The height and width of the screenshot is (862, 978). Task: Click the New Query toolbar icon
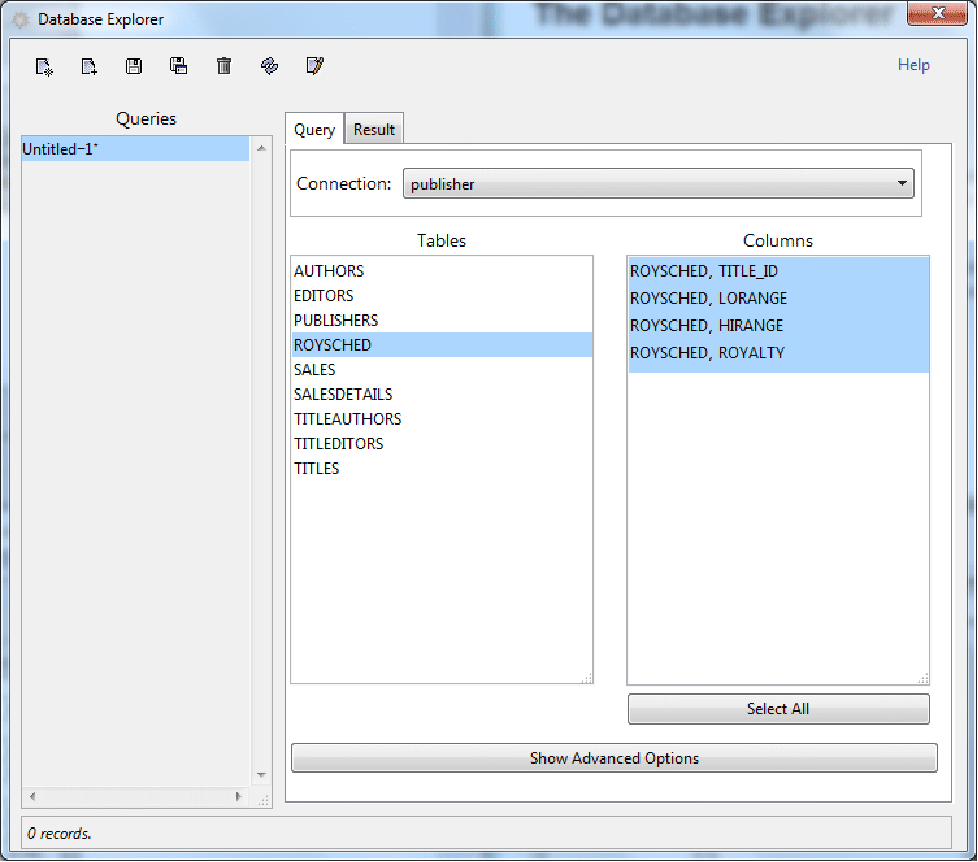44,67
